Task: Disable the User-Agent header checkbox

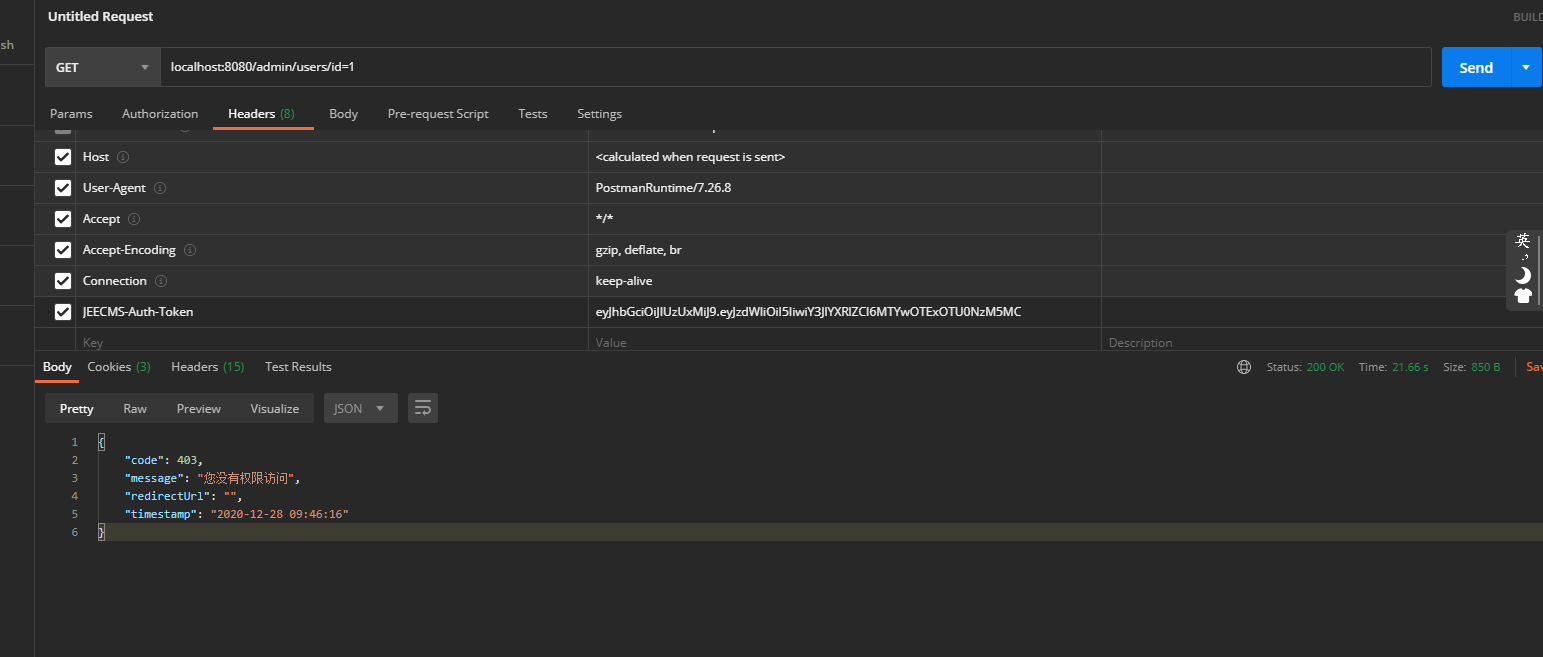Action: click(63, 188)
